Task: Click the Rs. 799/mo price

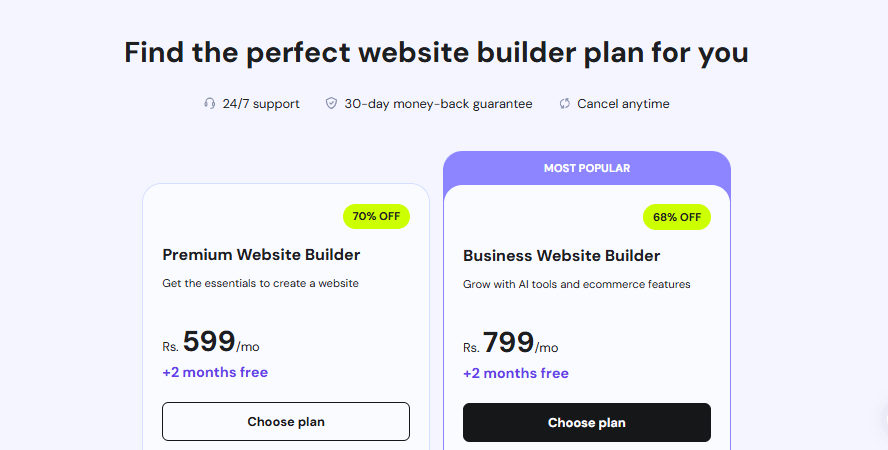Action: click(x=511, y=344)
